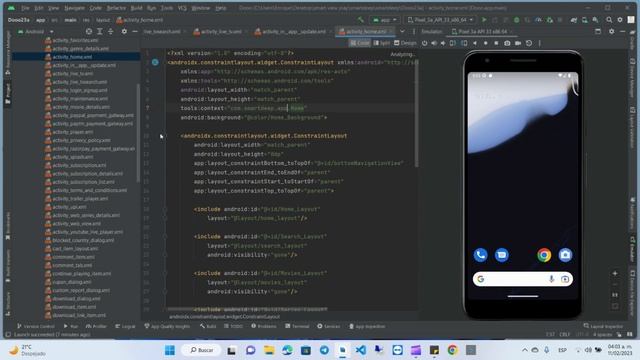Viewport: 640px width, 360px height.
Task: Open the App Inspection tool window
Action: [x=367, y=326]
